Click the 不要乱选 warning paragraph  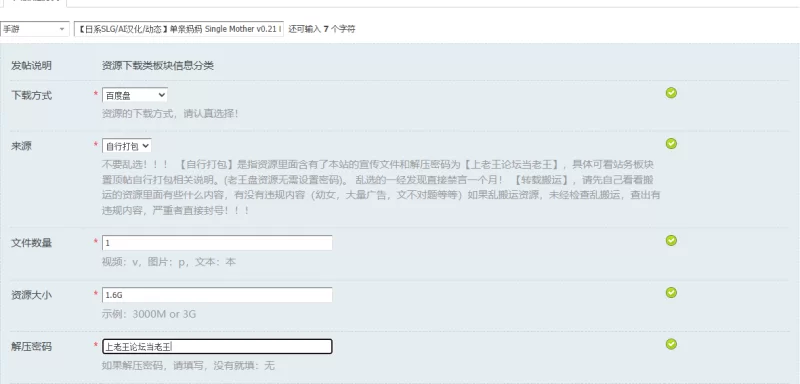(x=381, y=188)
